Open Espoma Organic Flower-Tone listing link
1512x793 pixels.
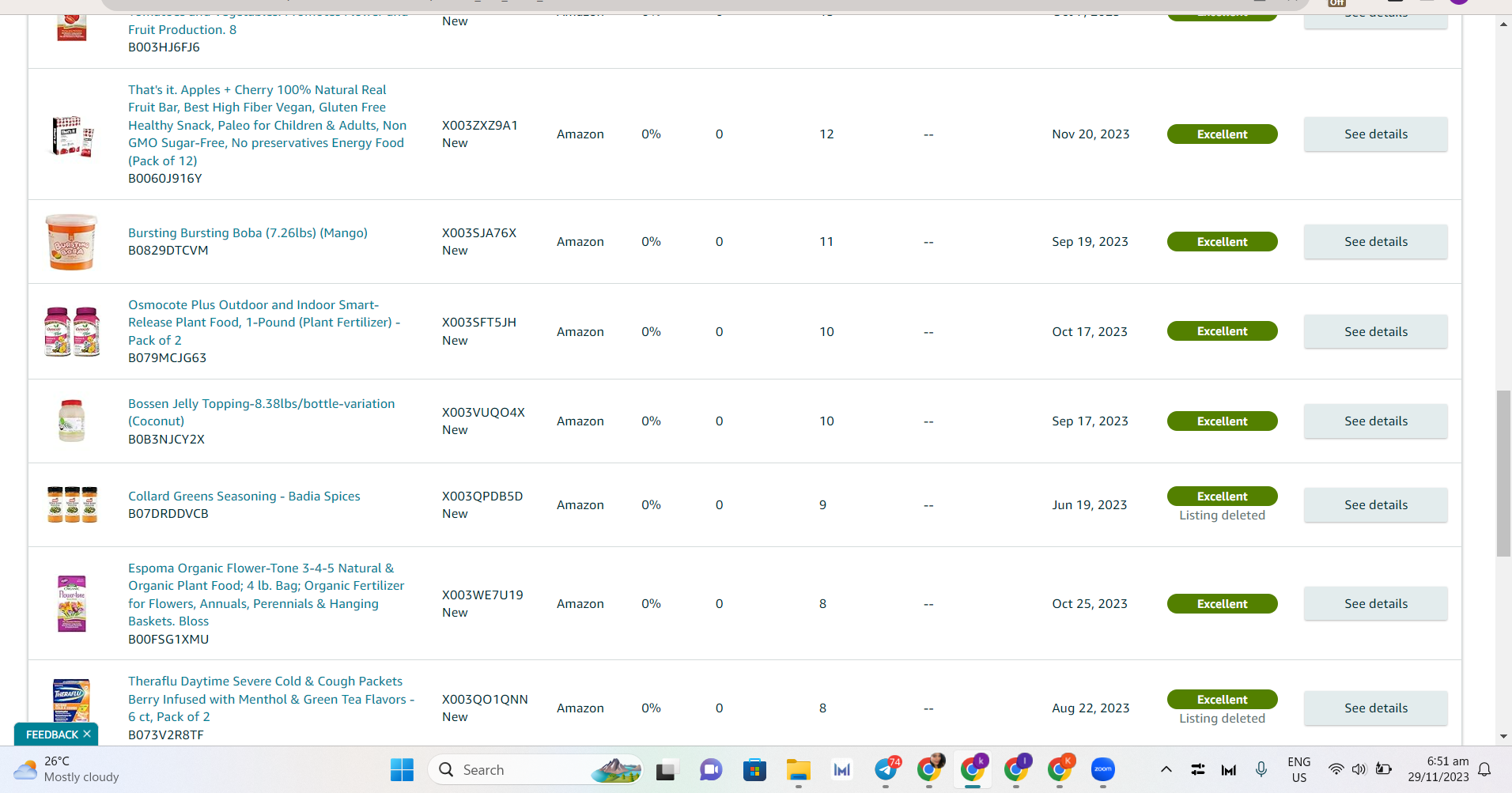(266, 595)
